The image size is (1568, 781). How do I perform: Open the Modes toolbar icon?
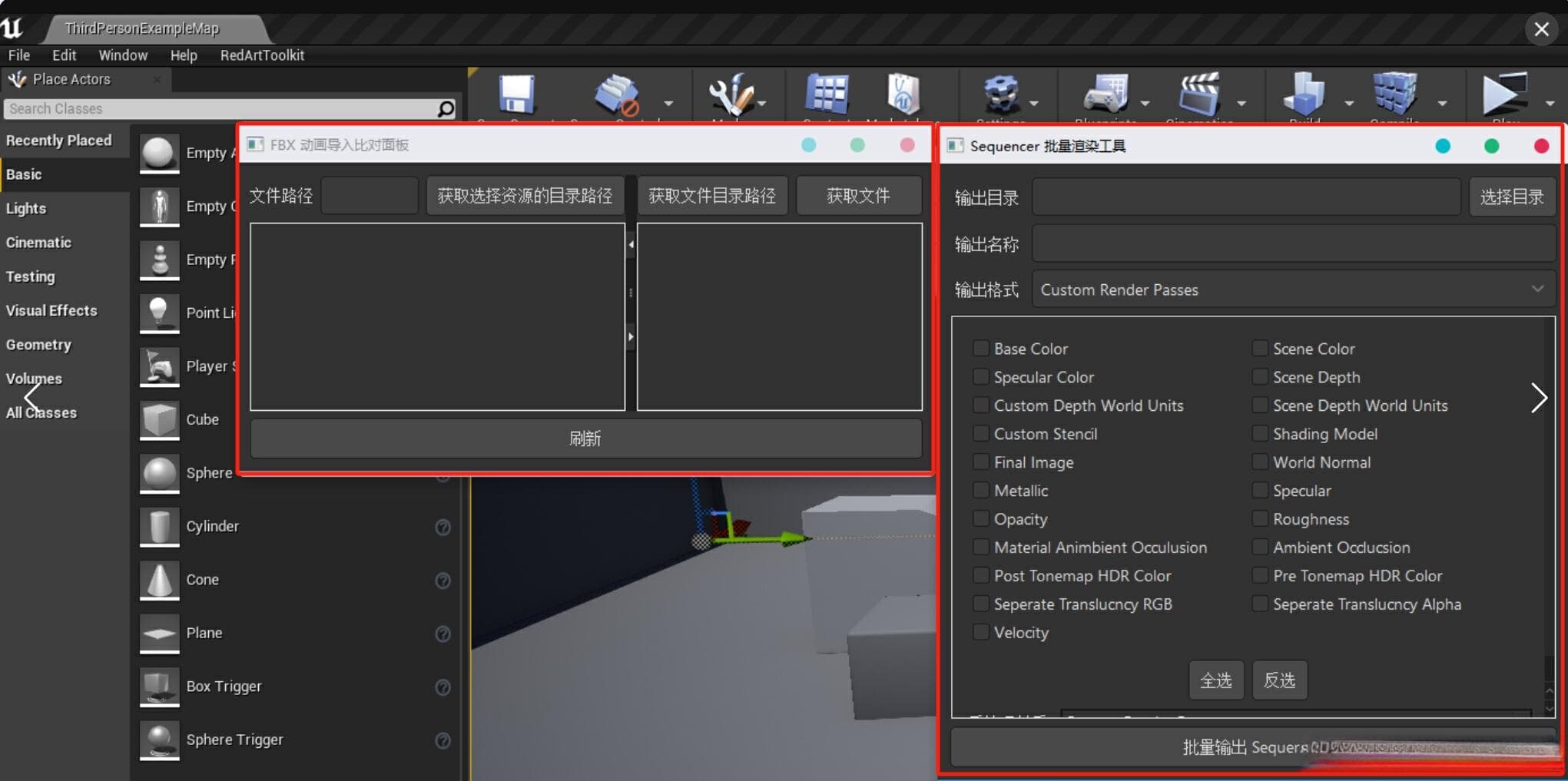point(731,95)
